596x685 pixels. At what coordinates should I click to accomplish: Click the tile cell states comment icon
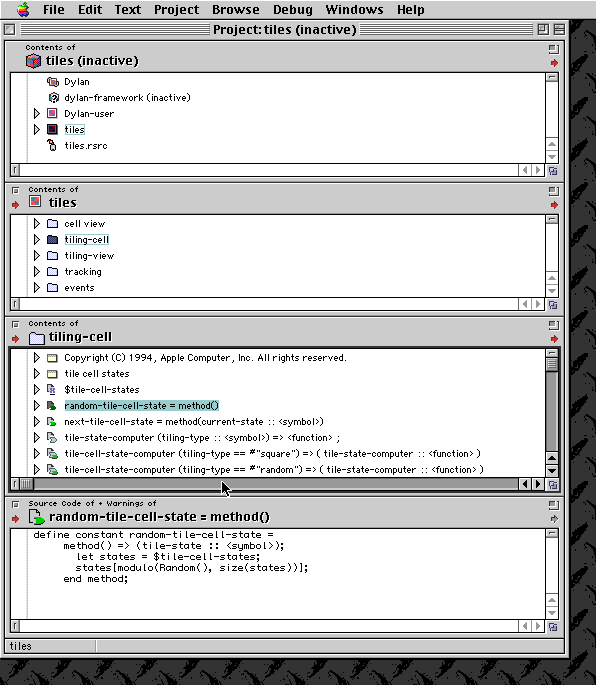click(x=52, y=374)
